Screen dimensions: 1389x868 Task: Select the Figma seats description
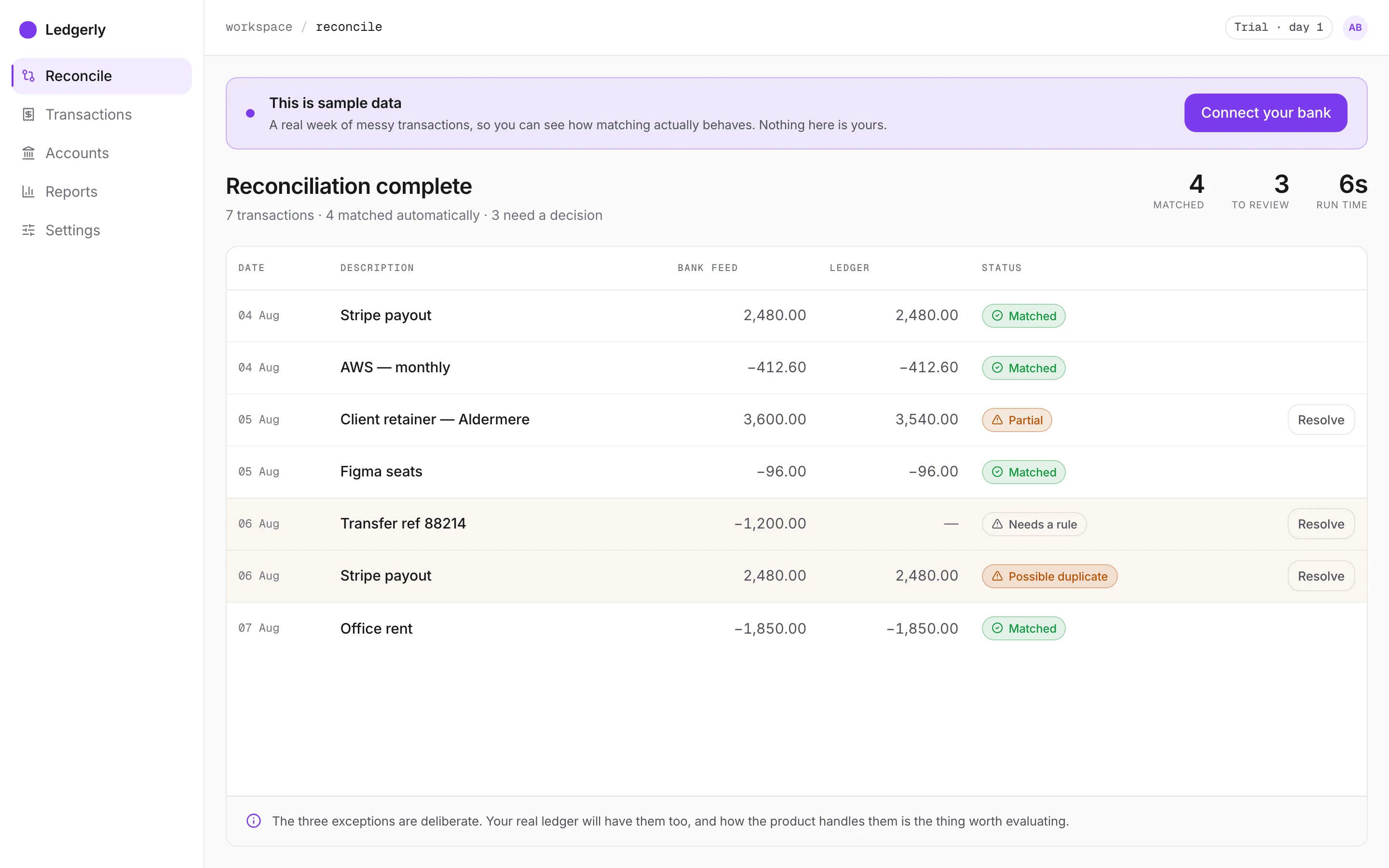381,471
